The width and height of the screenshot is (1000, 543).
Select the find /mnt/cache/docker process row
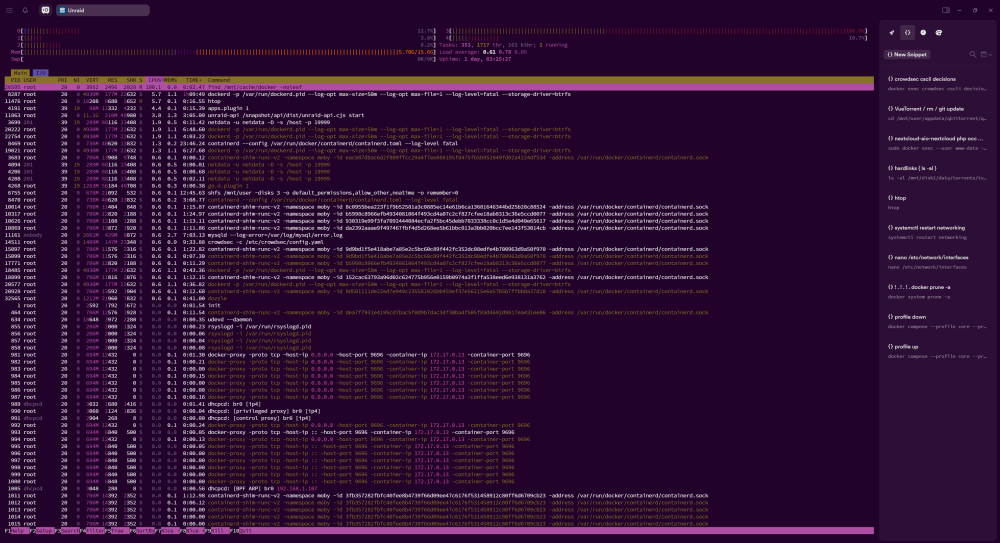coord(439,87)
